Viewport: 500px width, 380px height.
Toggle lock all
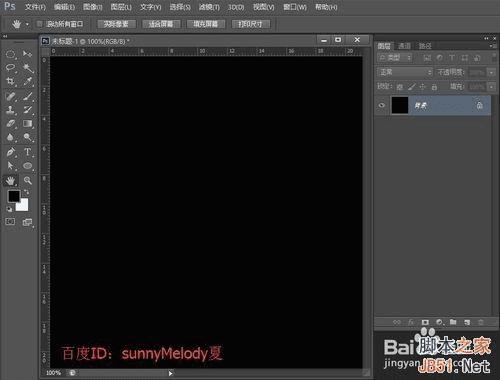(x=434, y=87)
